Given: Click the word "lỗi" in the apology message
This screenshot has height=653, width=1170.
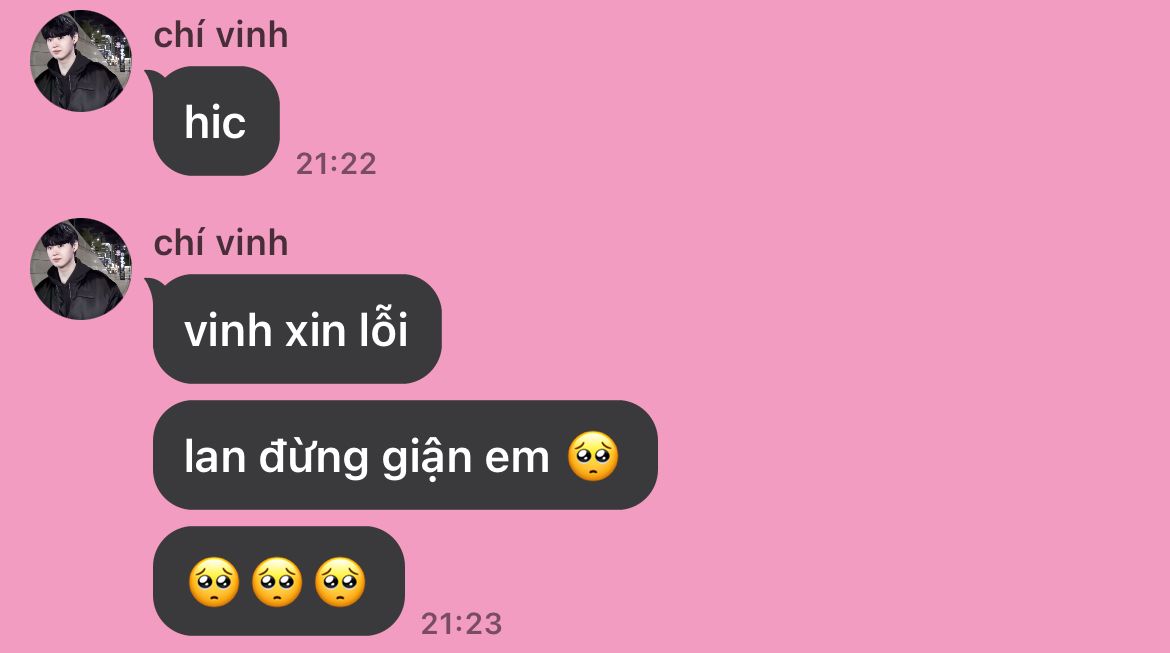Looking at the screenshot, I should click(x=384, y=327).
